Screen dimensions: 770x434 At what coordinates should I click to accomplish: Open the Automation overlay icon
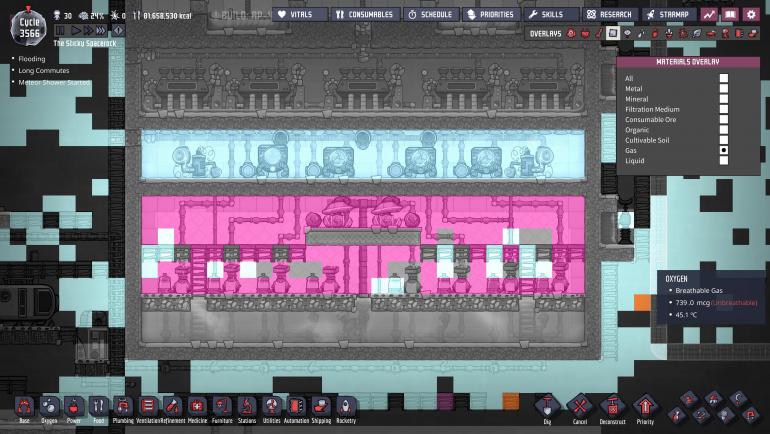(x=738, y=33)
